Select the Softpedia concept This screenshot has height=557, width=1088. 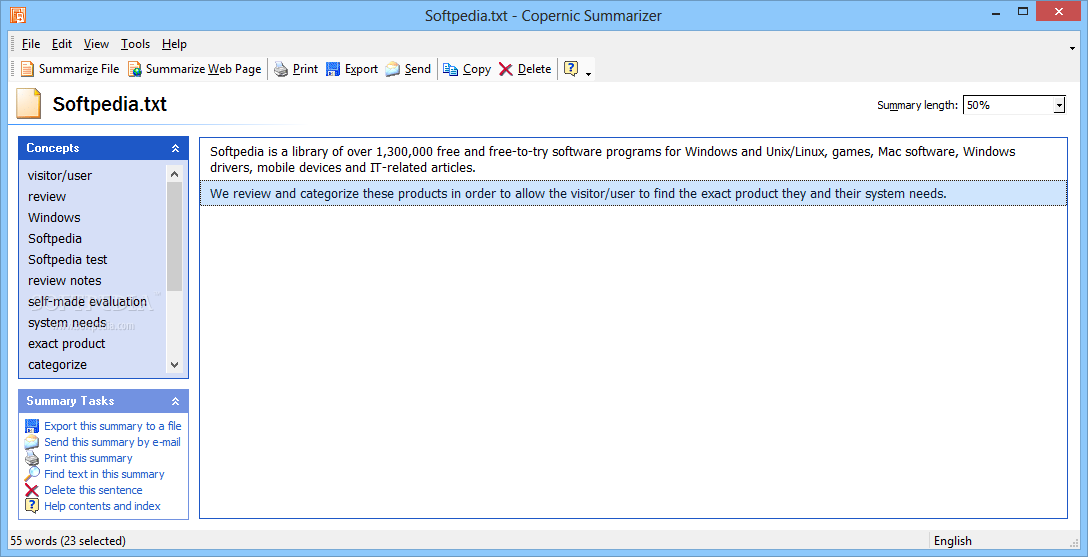(55, 239)
